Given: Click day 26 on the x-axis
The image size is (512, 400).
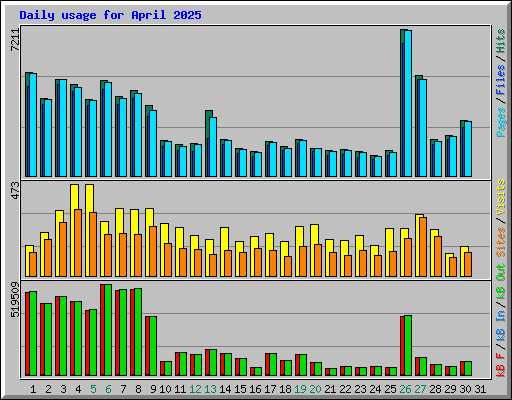Looking at the screenshot, I should [x=405, y=389].
